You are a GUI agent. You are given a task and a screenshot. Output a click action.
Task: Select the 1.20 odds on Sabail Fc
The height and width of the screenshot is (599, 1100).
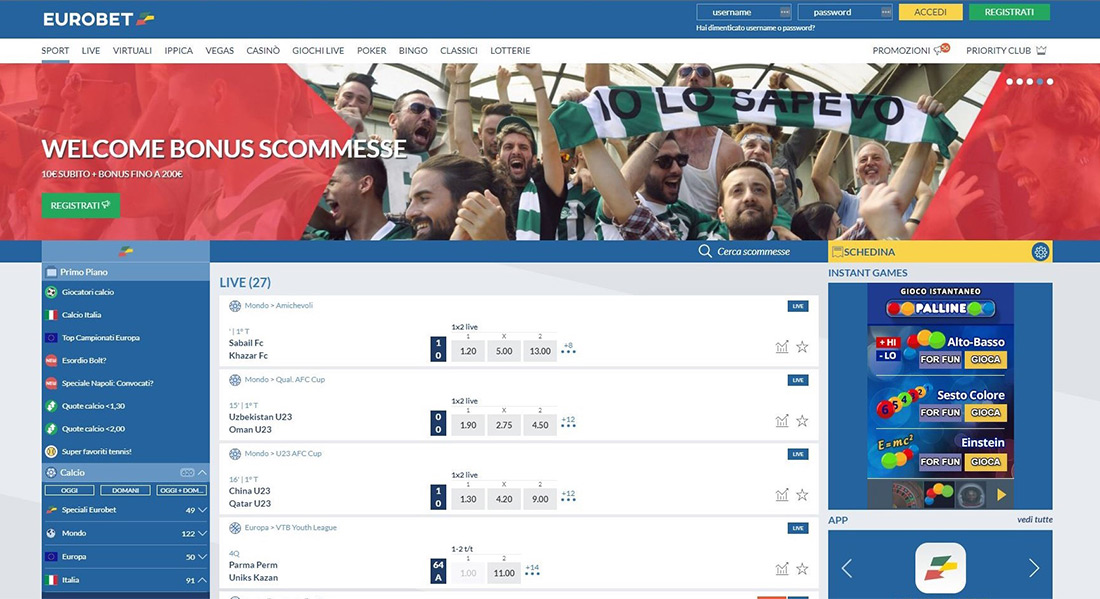click(468, 351)
